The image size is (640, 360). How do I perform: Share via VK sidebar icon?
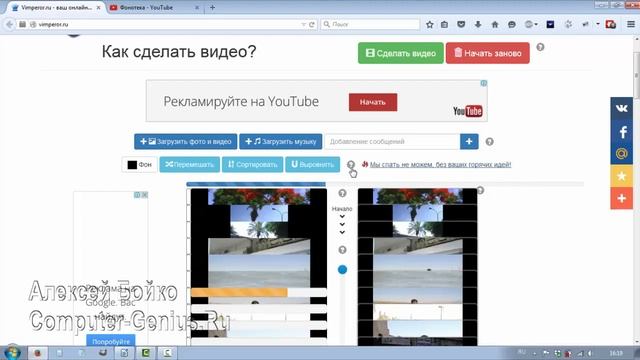[x=622, y=108]
